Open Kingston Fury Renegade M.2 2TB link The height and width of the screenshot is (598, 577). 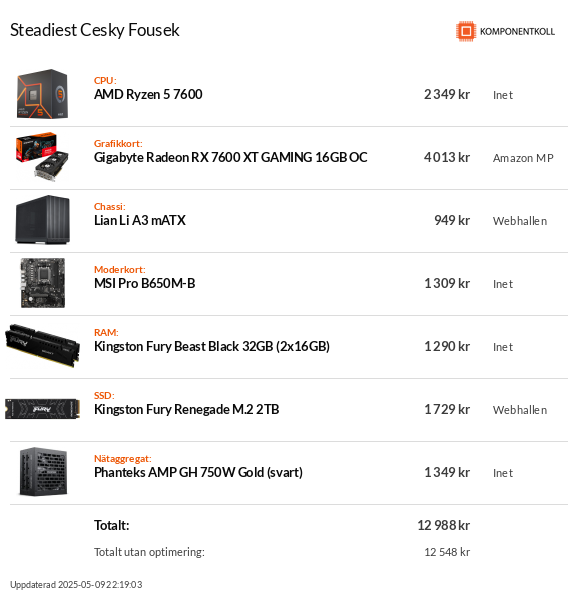click(x=186, y=409)
